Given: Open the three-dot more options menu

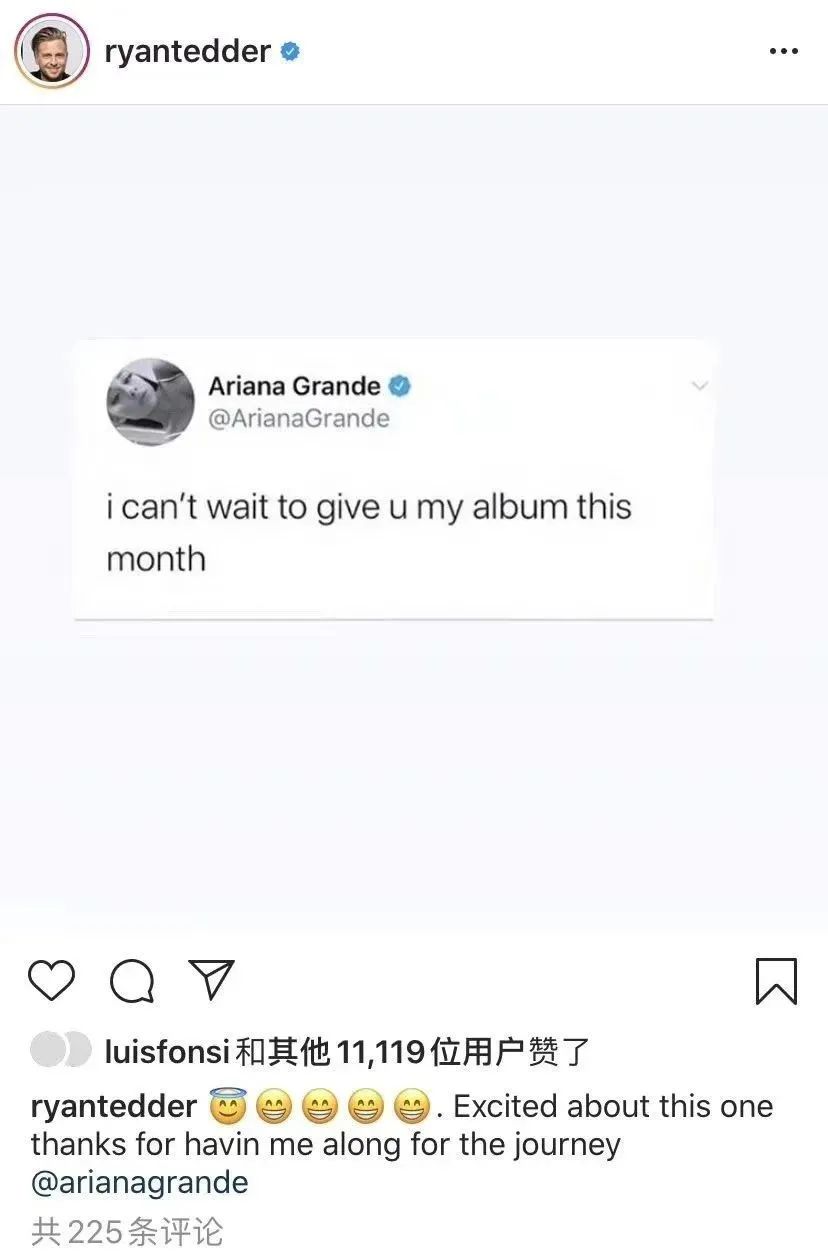Looking at the screenshot, I should pos(783,51).
